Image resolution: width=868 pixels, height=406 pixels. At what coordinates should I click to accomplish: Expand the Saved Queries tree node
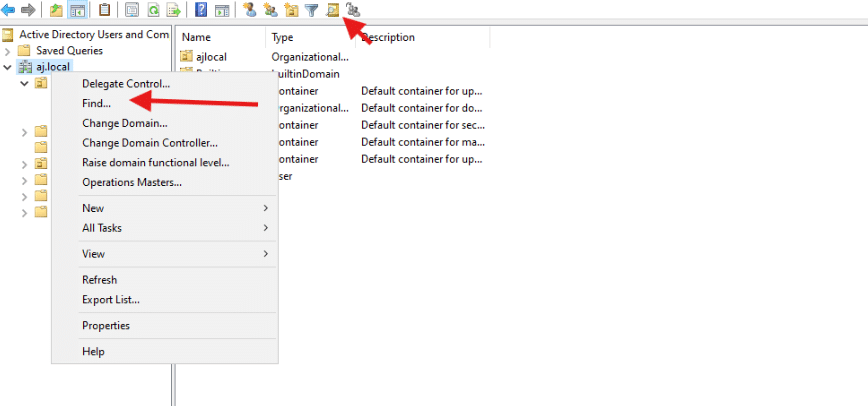8,50
